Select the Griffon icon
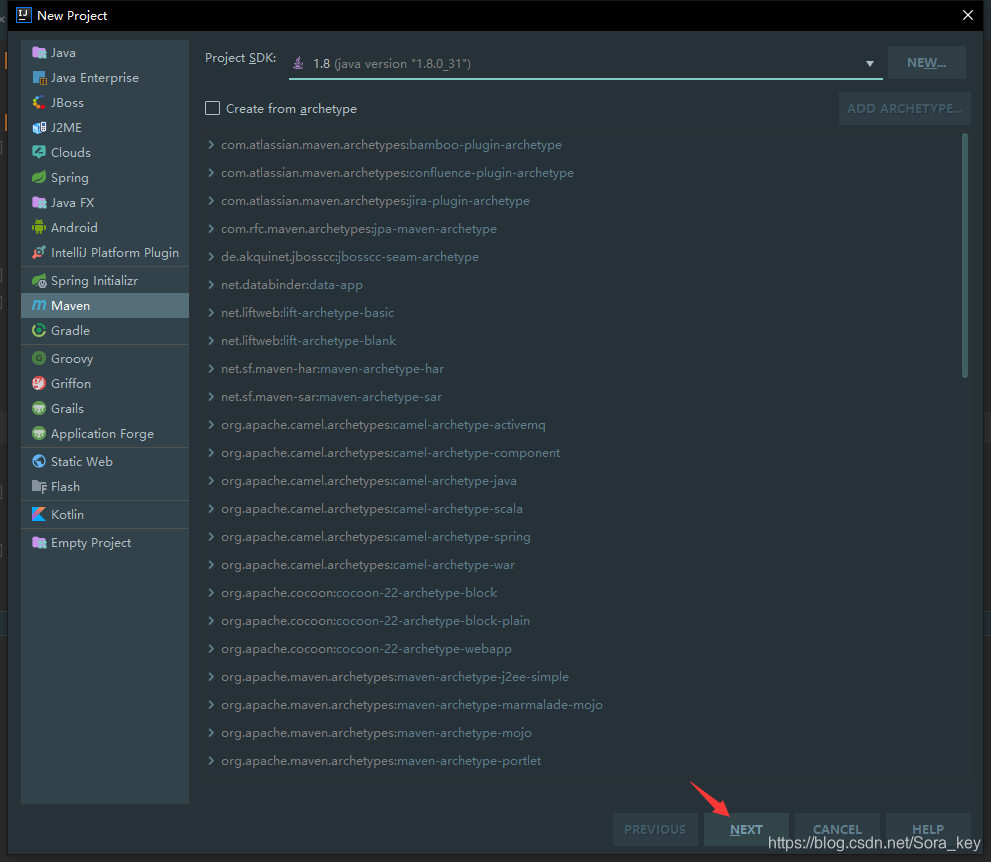 (39, 384)
